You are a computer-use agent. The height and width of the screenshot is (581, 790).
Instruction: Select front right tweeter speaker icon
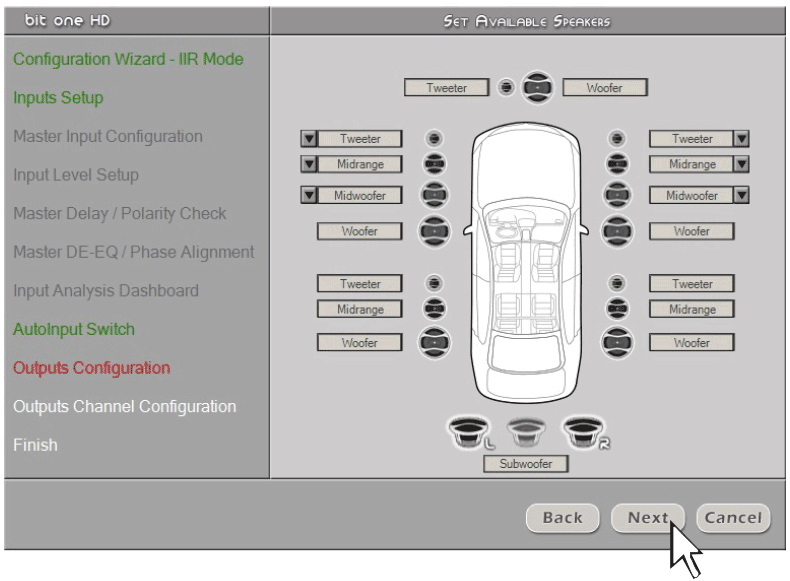click(617, 138)
